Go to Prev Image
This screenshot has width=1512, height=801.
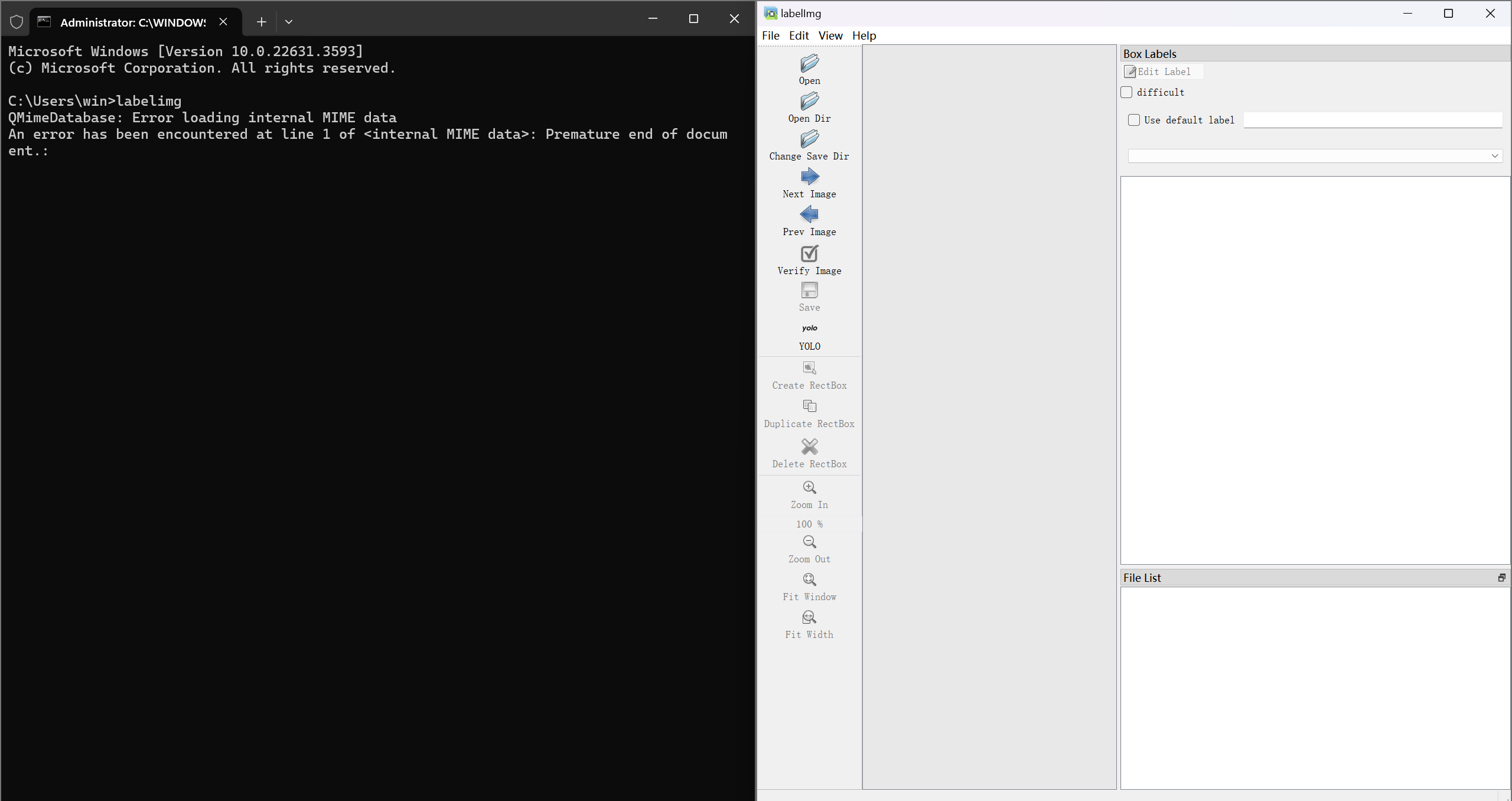coord(809,221)
